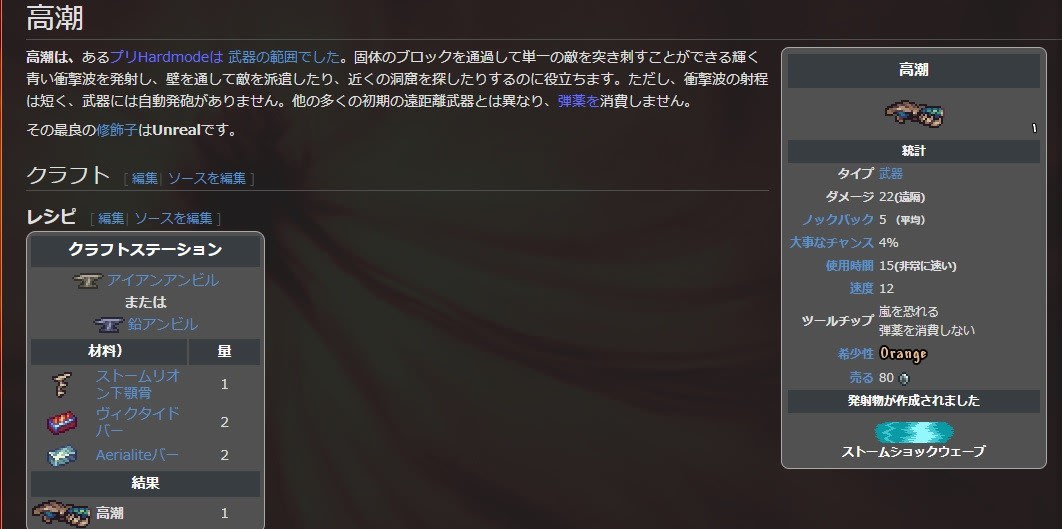Image resolution: width=1062 pixels, height=529 pixels.
Task: Click the Storm Shockwave projectile image
Action: 914,432
